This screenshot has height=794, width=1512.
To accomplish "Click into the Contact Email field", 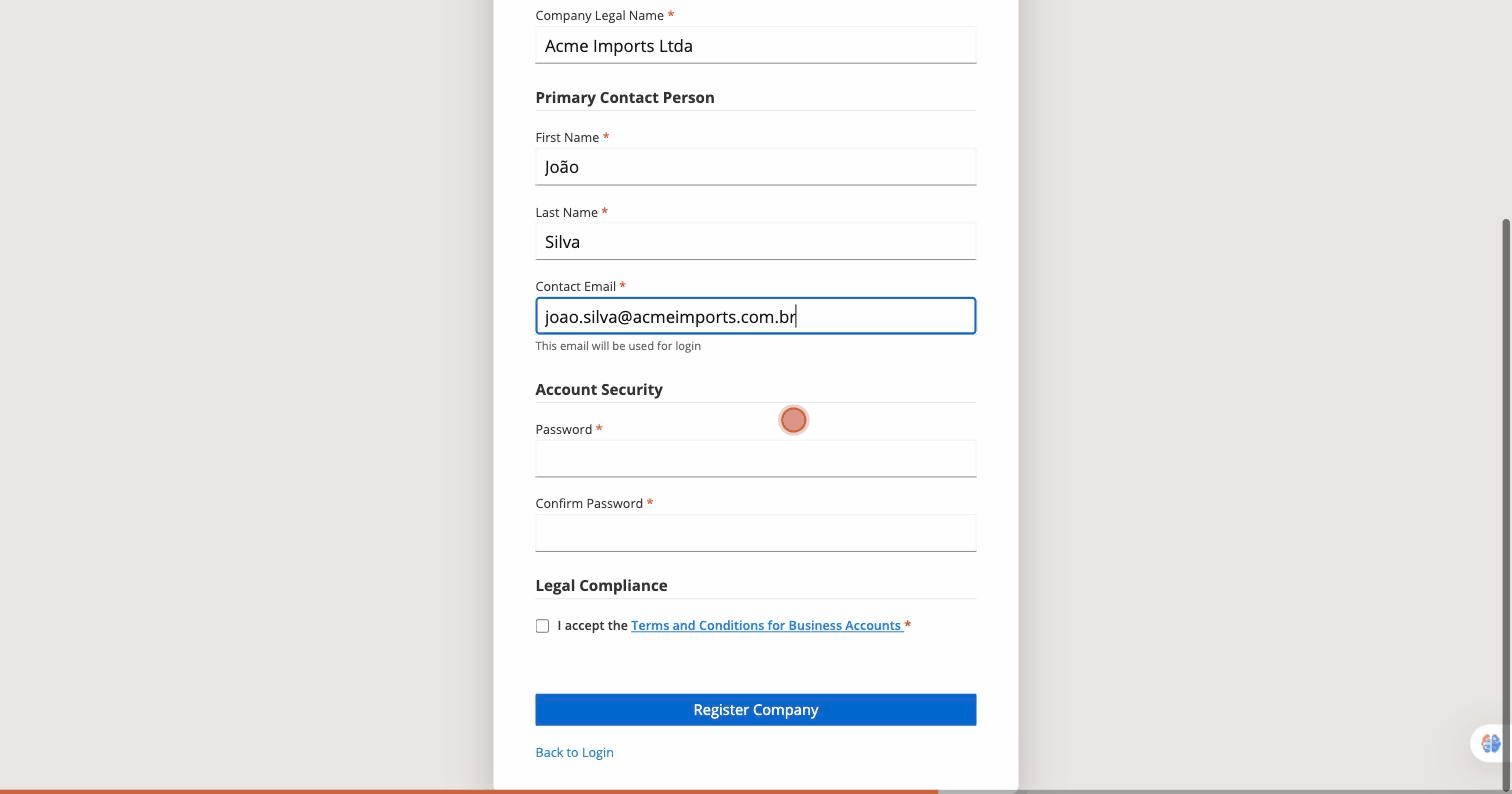I will 755,316.
